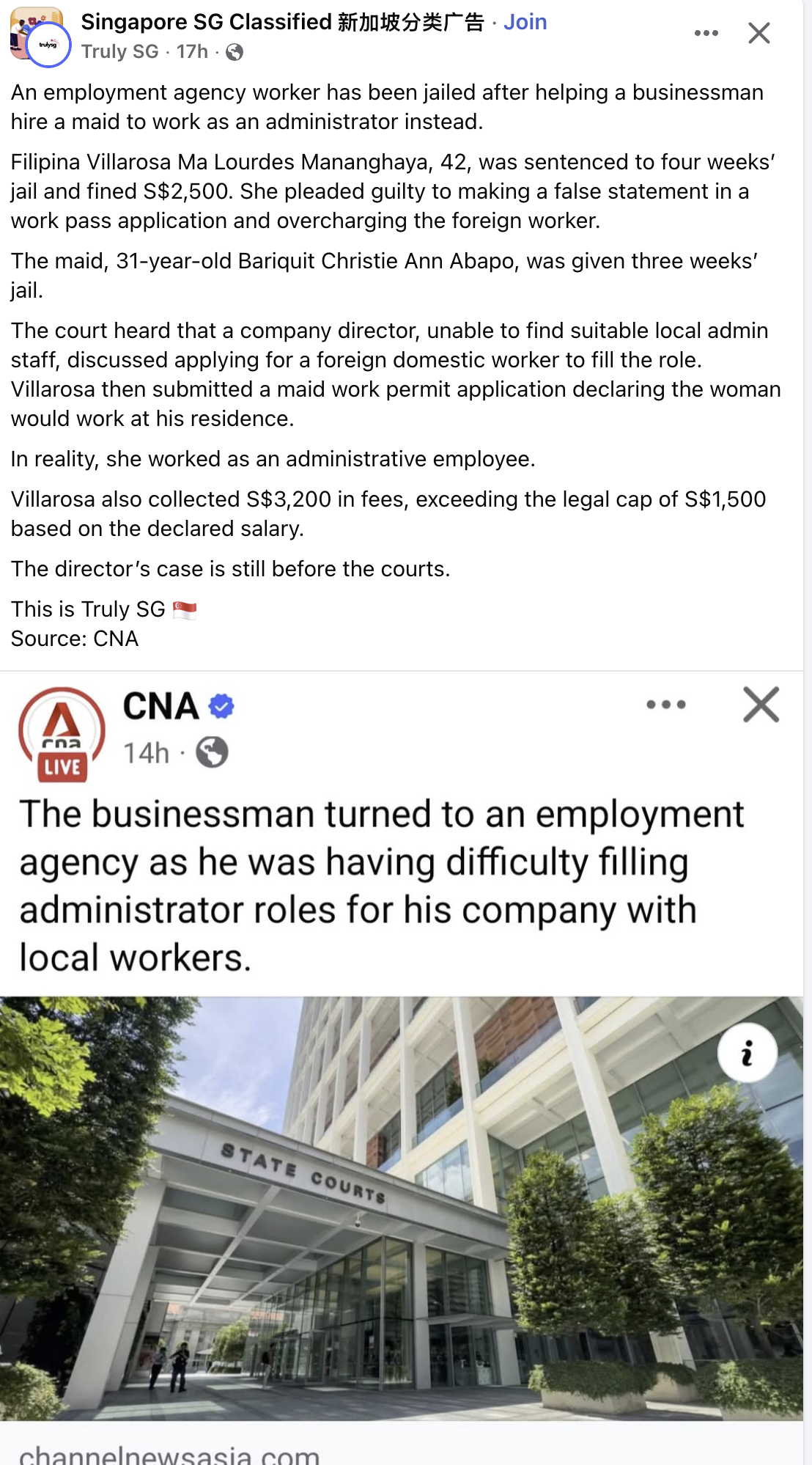Open the top post's three-dot options menu
812x1465 pixels.
pyautogui.click(x=706, y=33)
